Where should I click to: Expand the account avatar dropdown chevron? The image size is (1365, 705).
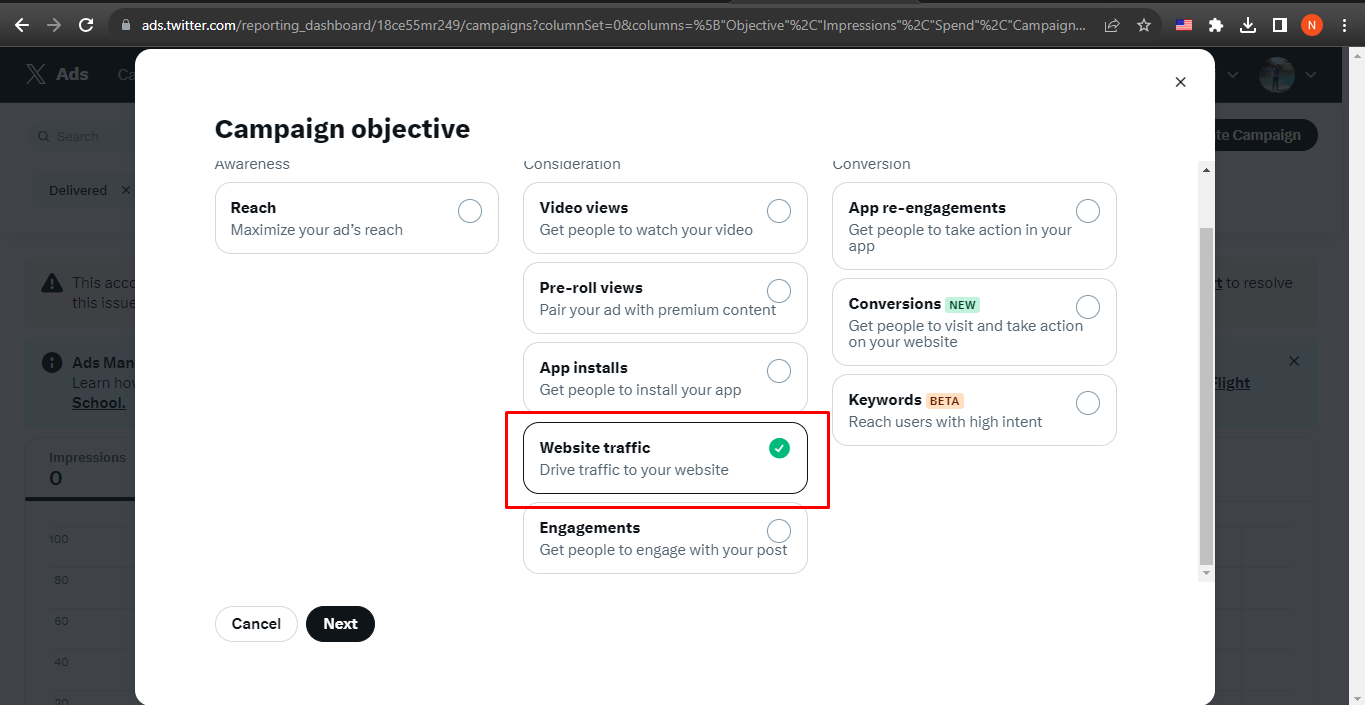coord(1310,75)
